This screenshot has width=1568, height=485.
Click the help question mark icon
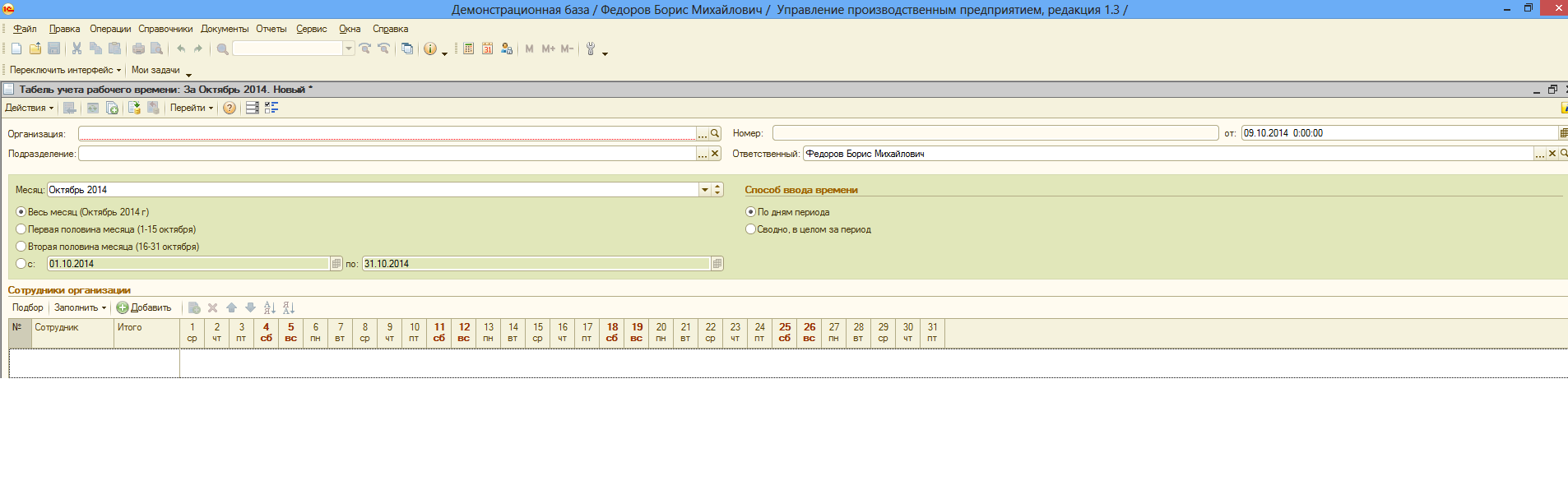tap(230, 109)
